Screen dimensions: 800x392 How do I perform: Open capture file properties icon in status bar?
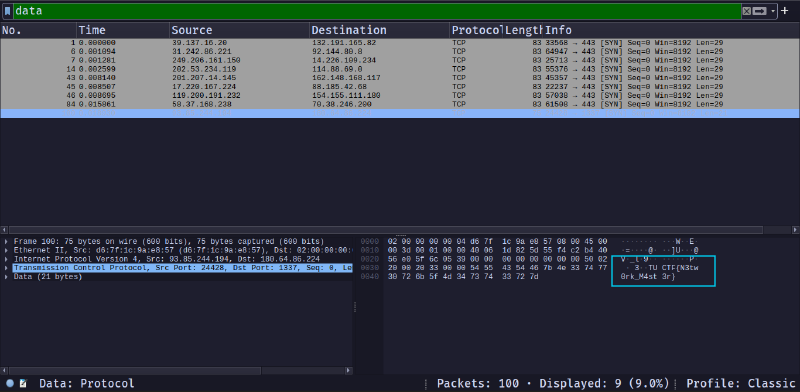point(23,383)
